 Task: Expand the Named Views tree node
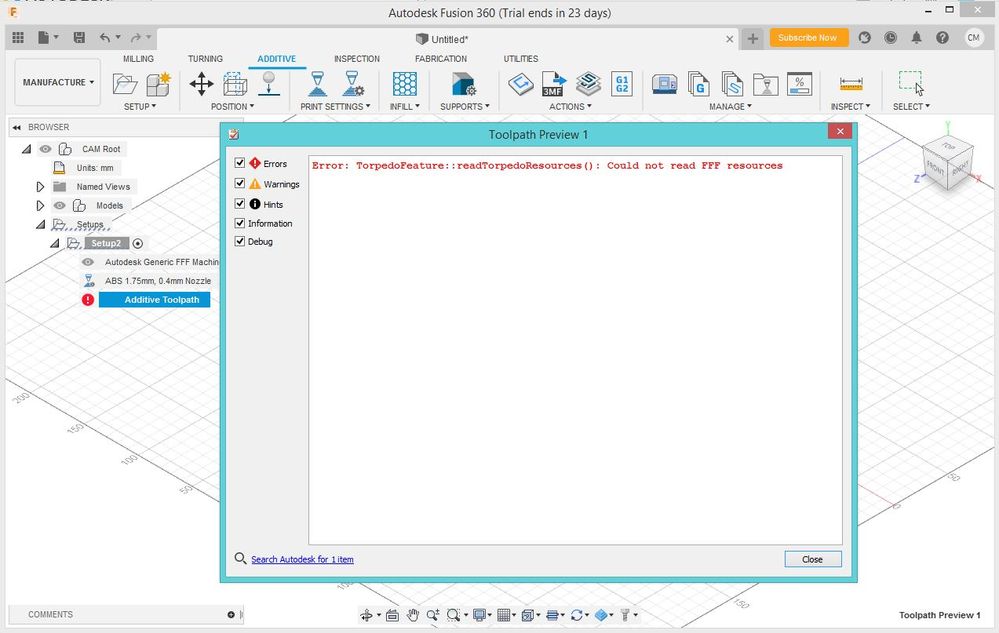40,187
